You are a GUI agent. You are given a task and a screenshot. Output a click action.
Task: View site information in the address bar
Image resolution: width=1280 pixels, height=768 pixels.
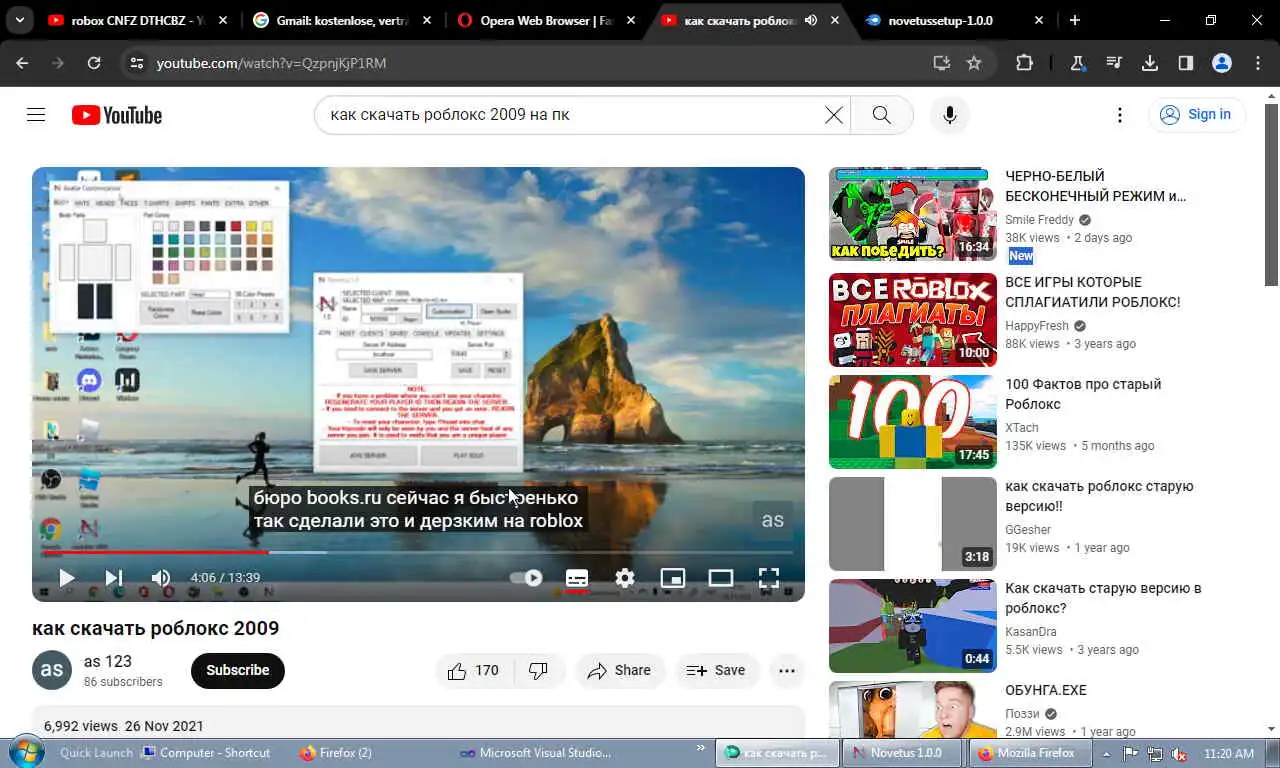pyautogui.click(x=137, y=63)
